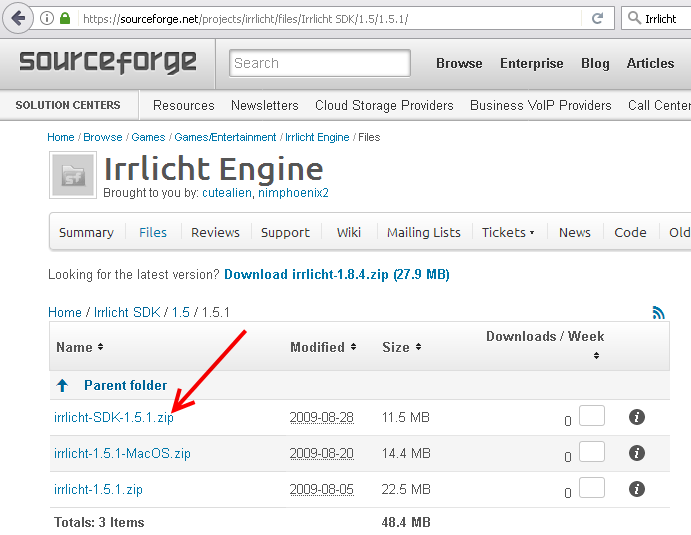Click downloads chart box for irrlicht-1.5.1-MacOS.zip
This screenshot has width=691, height=535.
coord(591,452)
